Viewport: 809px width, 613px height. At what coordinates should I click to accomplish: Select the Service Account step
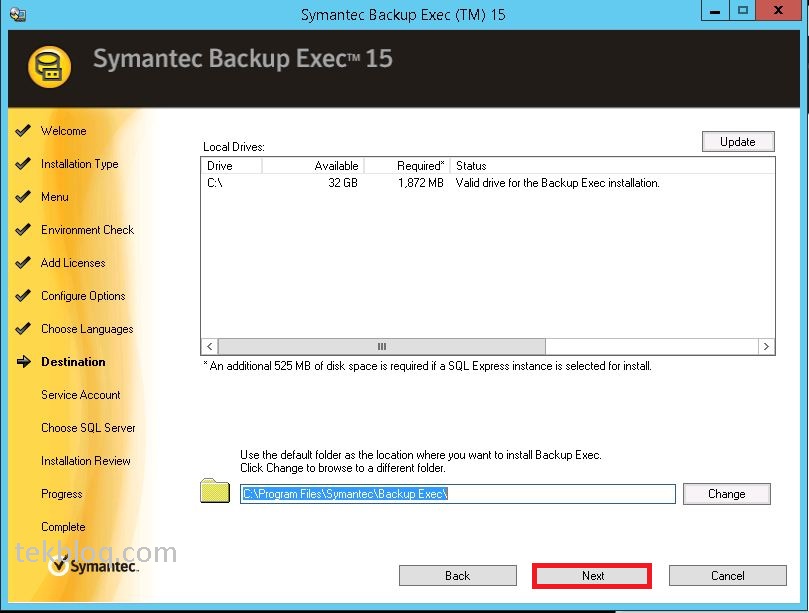click(x=80, y=395)
